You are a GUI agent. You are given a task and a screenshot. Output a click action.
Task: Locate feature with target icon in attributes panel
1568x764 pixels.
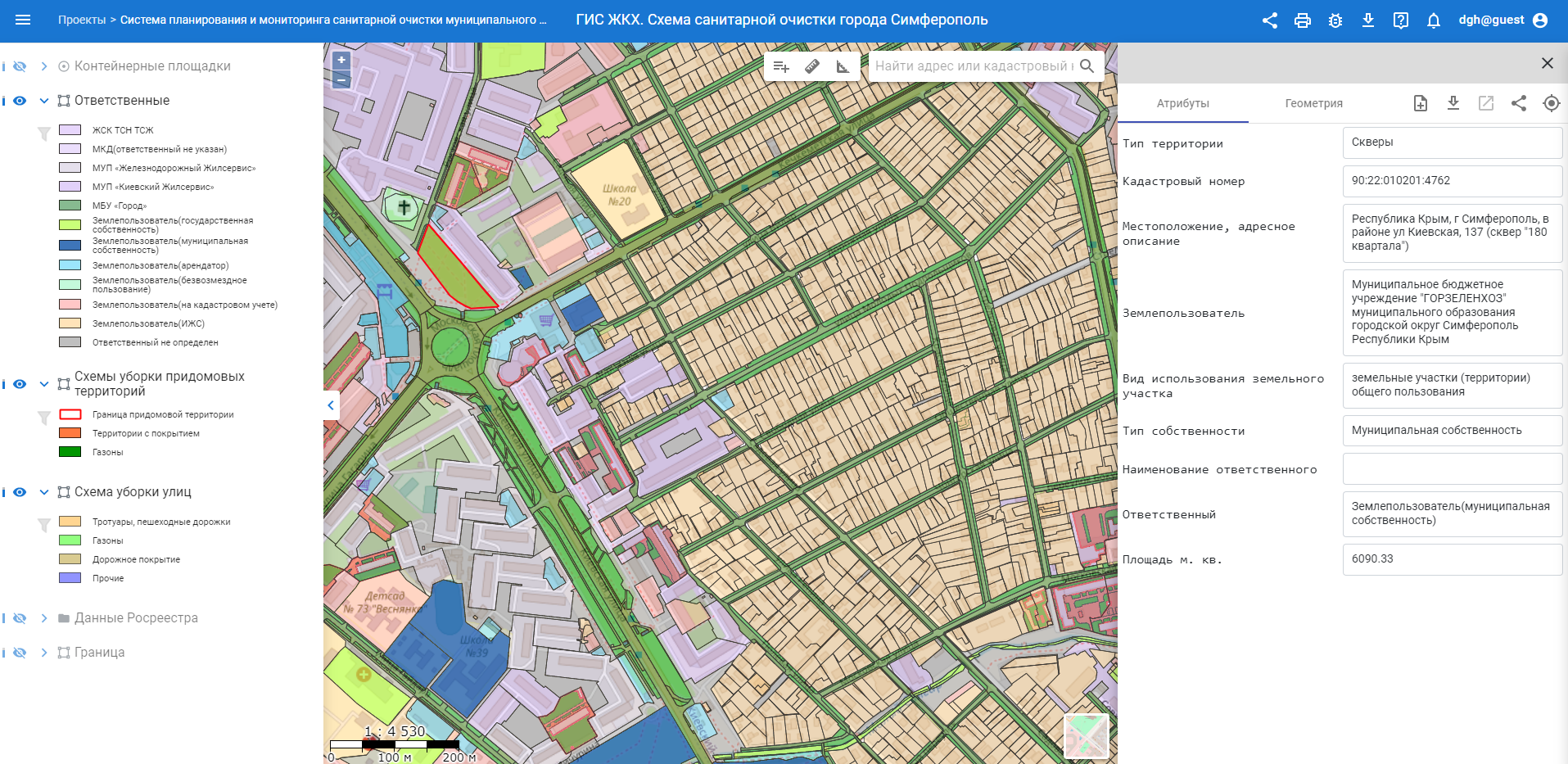tap(1552, 103)
